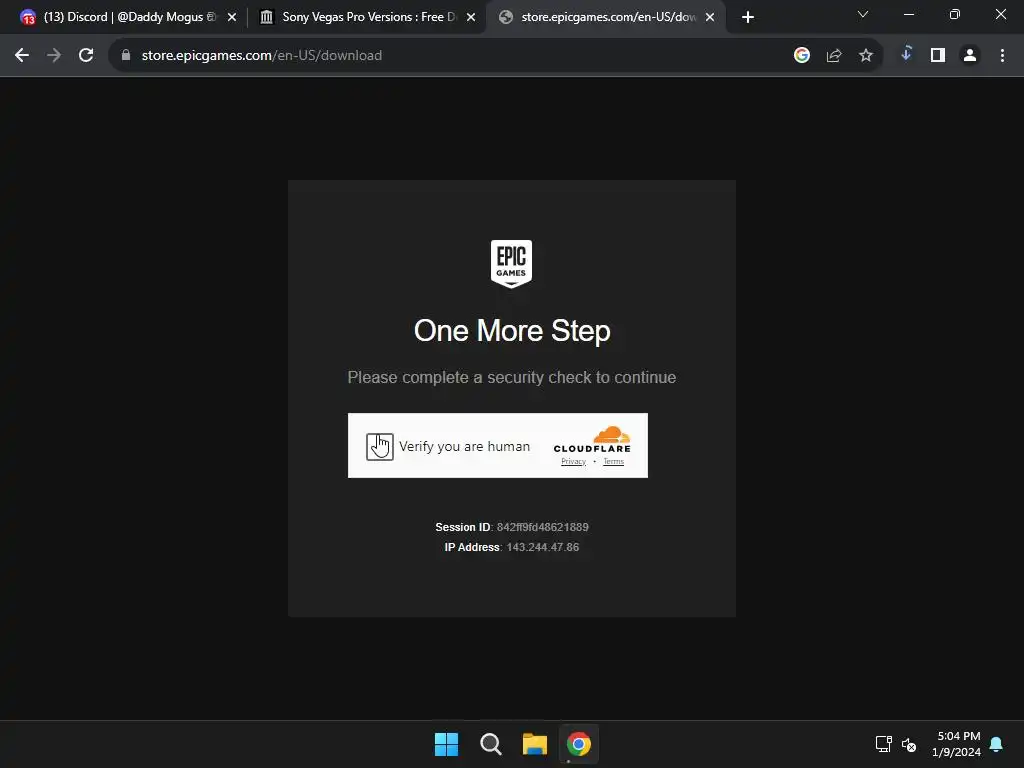Go back to the previous page

(x=22, y=56)
